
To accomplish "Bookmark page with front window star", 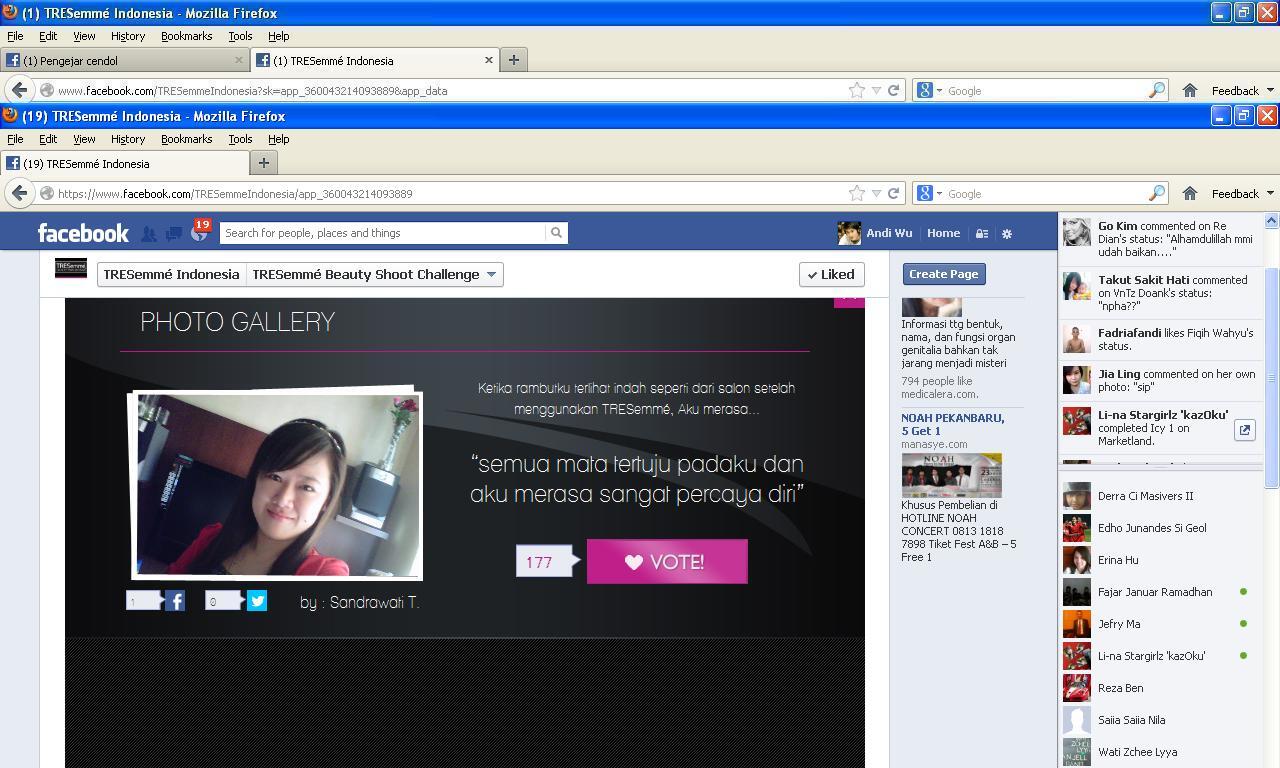I will coord(857,193).
